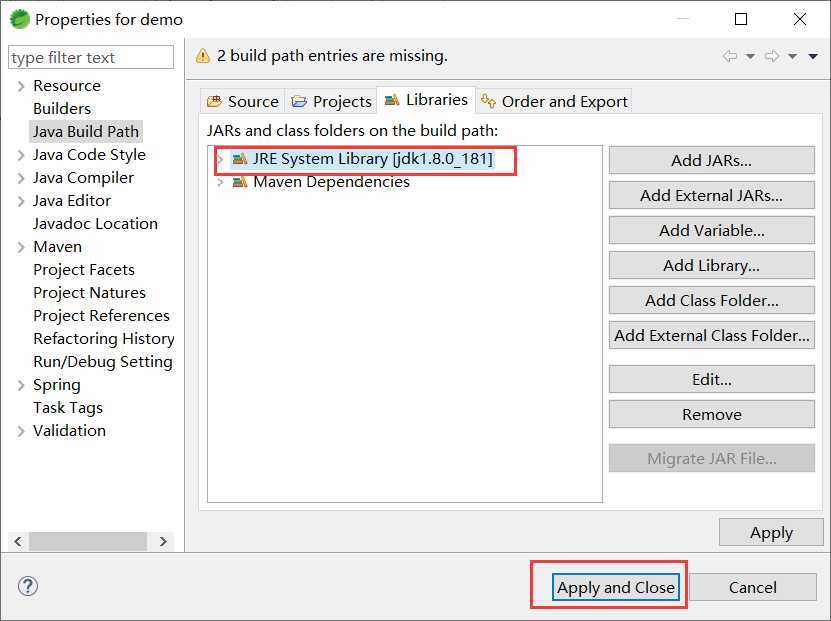Click Apply and Close button
The height and width of the screenshot is (621, 831).
click(x=615, y=587)
